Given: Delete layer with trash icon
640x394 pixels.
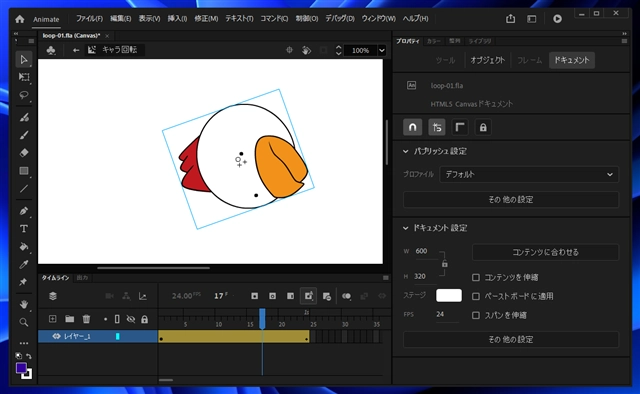Looking at the screenshot, I should (86, 319).
